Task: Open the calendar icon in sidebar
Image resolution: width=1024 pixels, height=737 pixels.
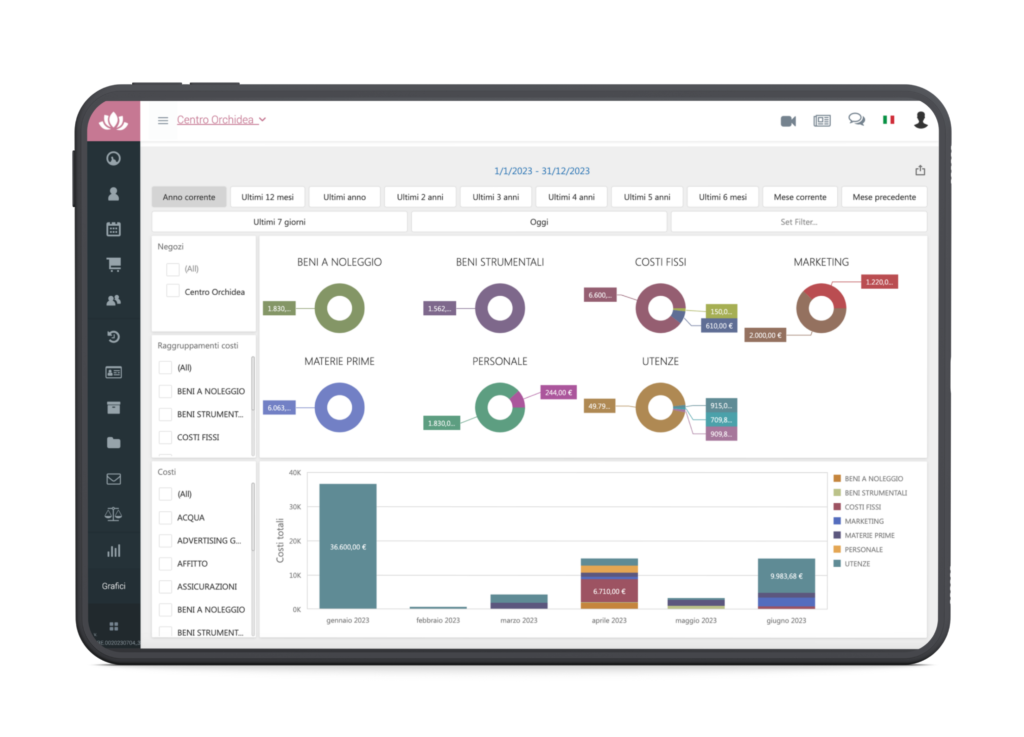Action: pyautogui.click(x=114, y=229)
